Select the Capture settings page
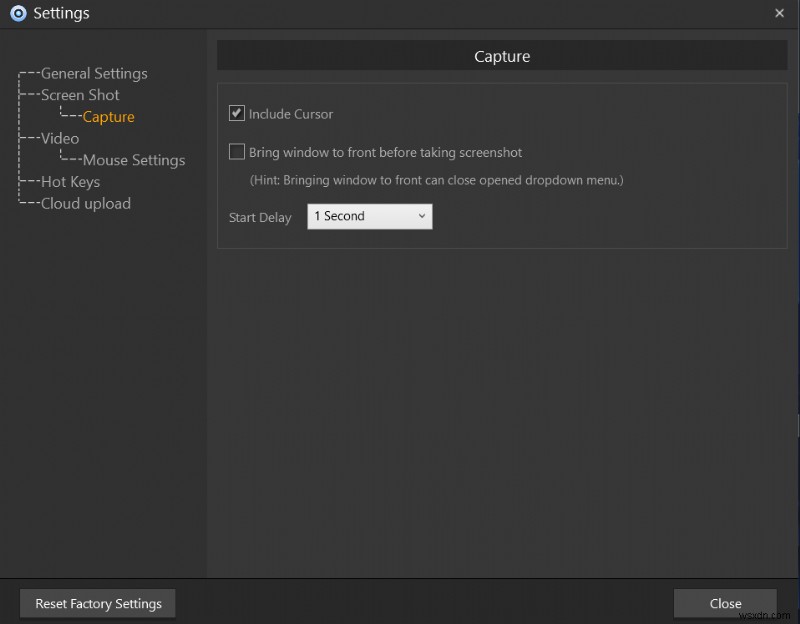 point(108,116)
